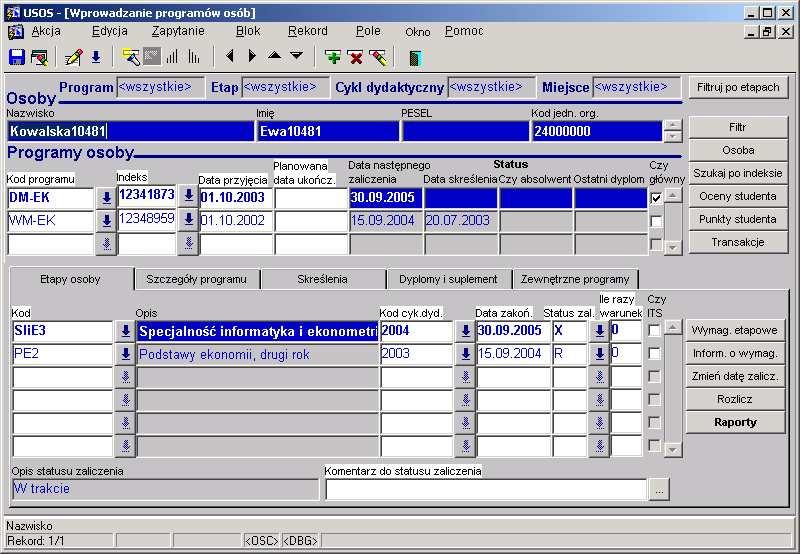Viewport: 800px width, 554px height.
Task: Open value list for stage code SIiE3
Action: point(125,331)
